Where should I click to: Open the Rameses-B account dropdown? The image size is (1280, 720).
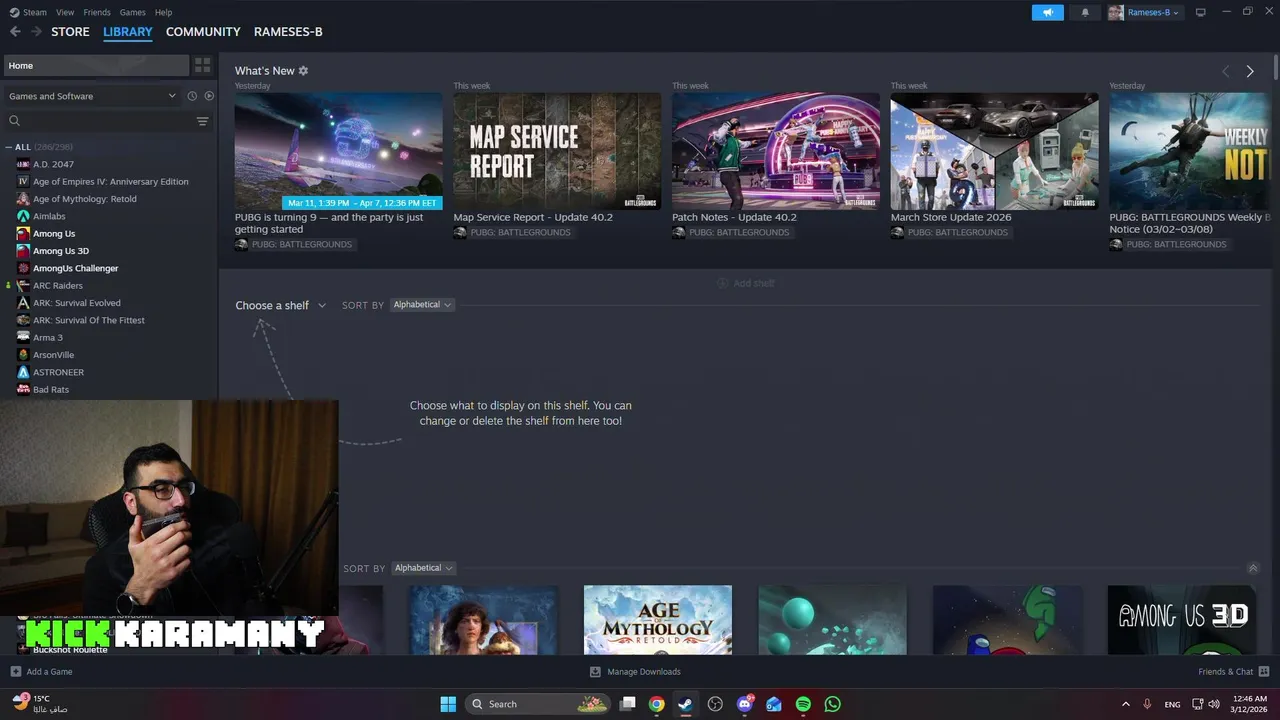click(x=1144, y=12)
